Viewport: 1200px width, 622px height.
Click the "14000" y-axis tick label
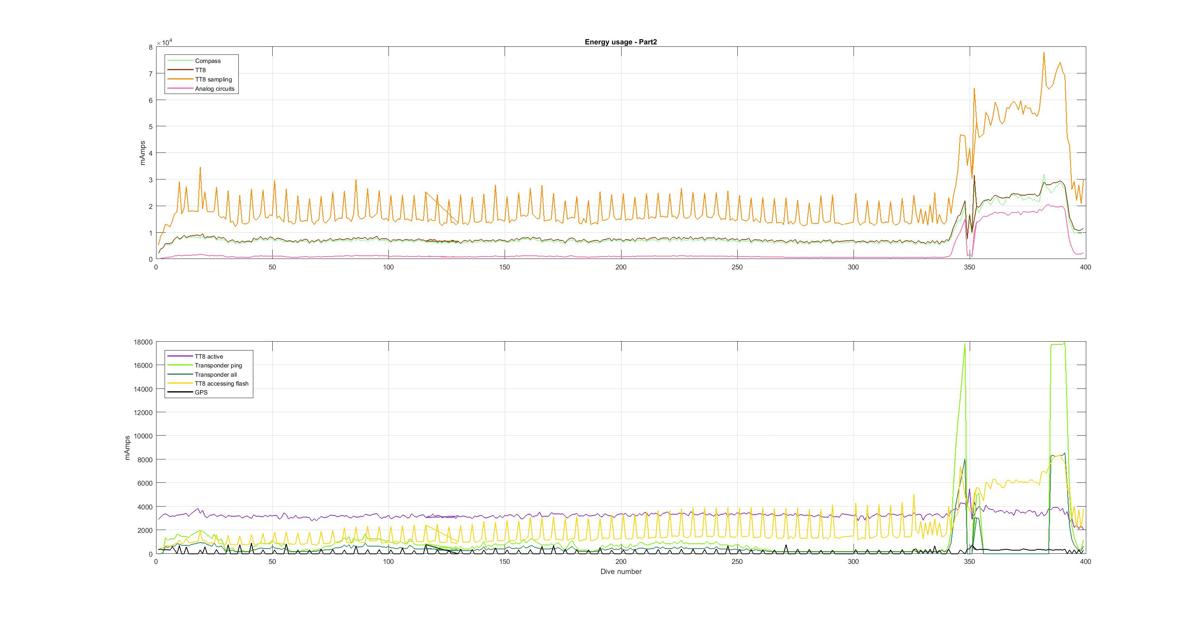141,389
